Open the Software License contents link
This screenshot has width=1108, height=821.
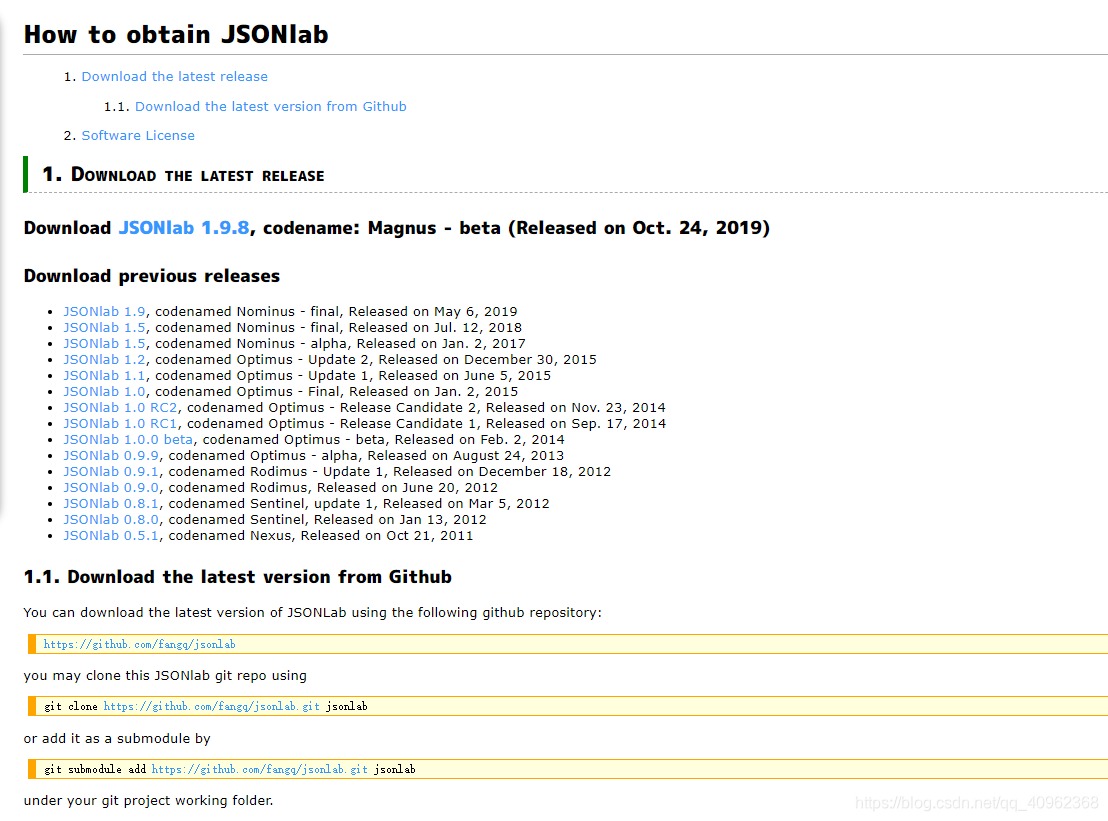coord(138,135)
